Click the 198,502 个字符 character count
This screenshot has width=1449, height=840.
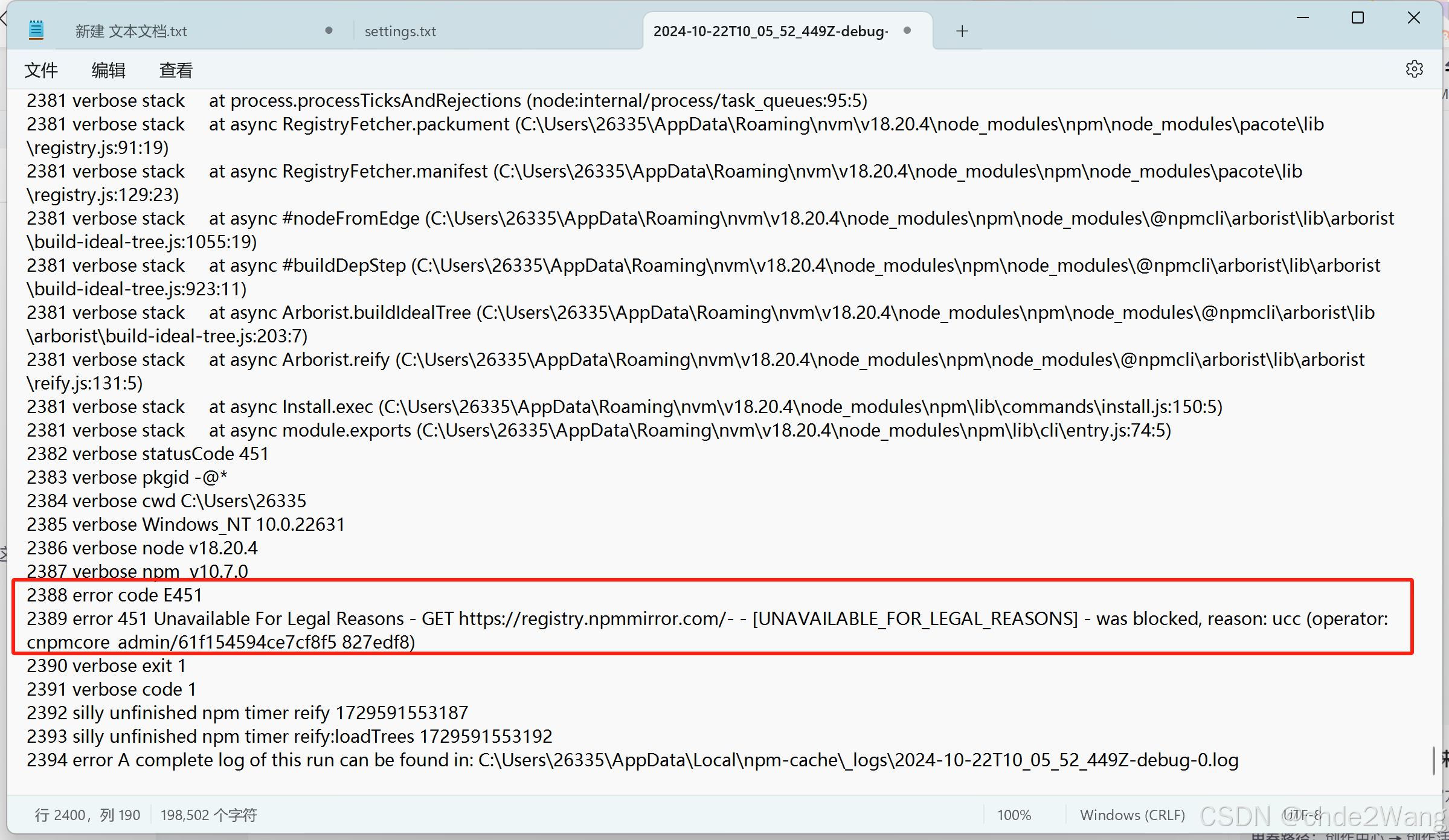(208, 815)
